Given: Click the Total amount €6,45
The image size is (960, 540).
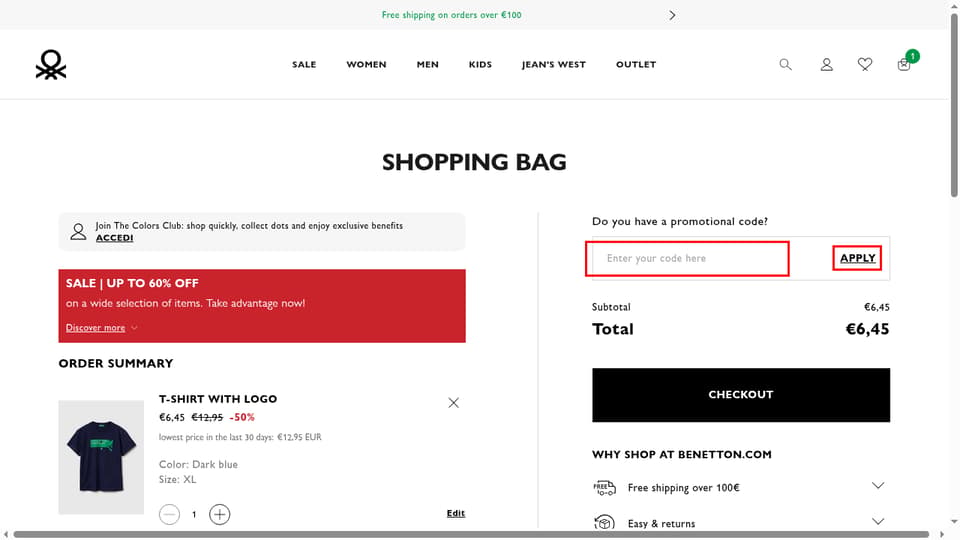Looking at the screenshot, I should click(867, 329).
